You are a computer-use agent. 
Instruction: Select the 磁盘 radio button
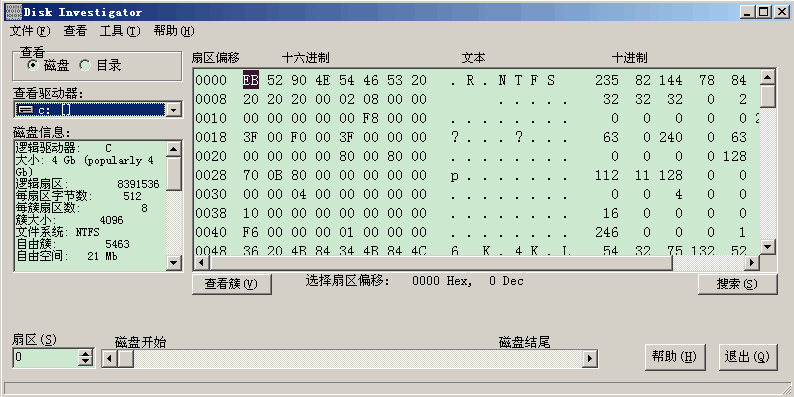coord(33,65)
